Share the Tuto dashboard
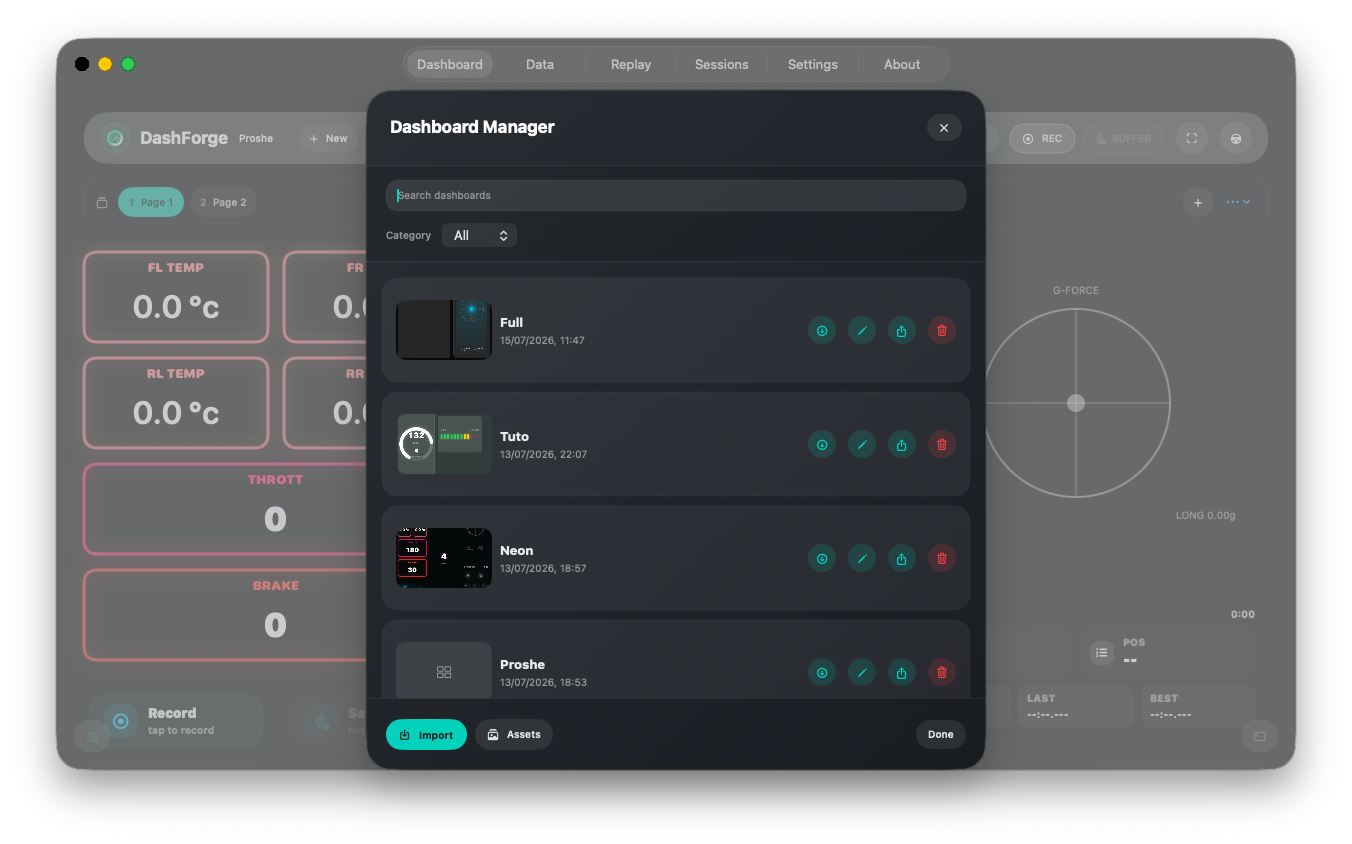This screenshot has height=844, width=1352. tap(902, 444)
